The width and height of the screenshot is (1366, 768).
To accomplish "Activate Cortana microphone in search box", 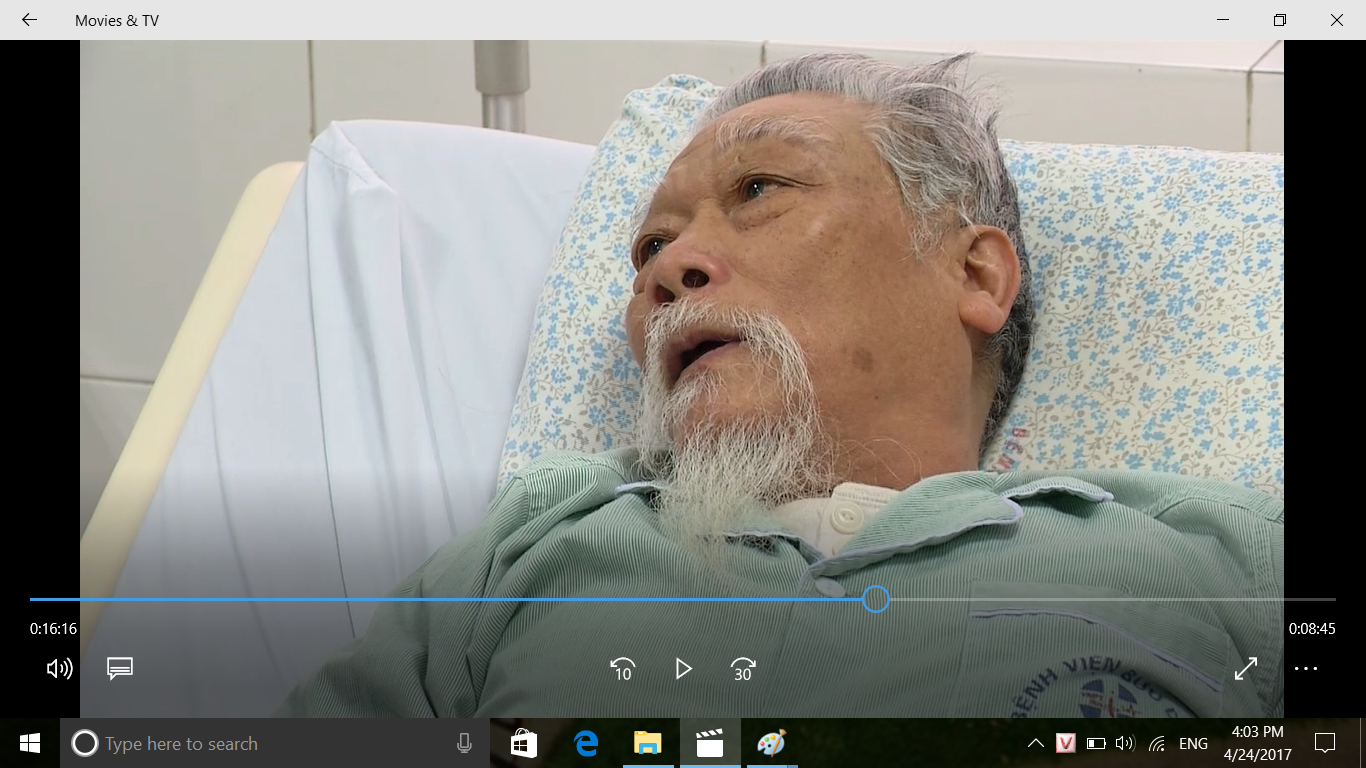I will tap(464, 743).
